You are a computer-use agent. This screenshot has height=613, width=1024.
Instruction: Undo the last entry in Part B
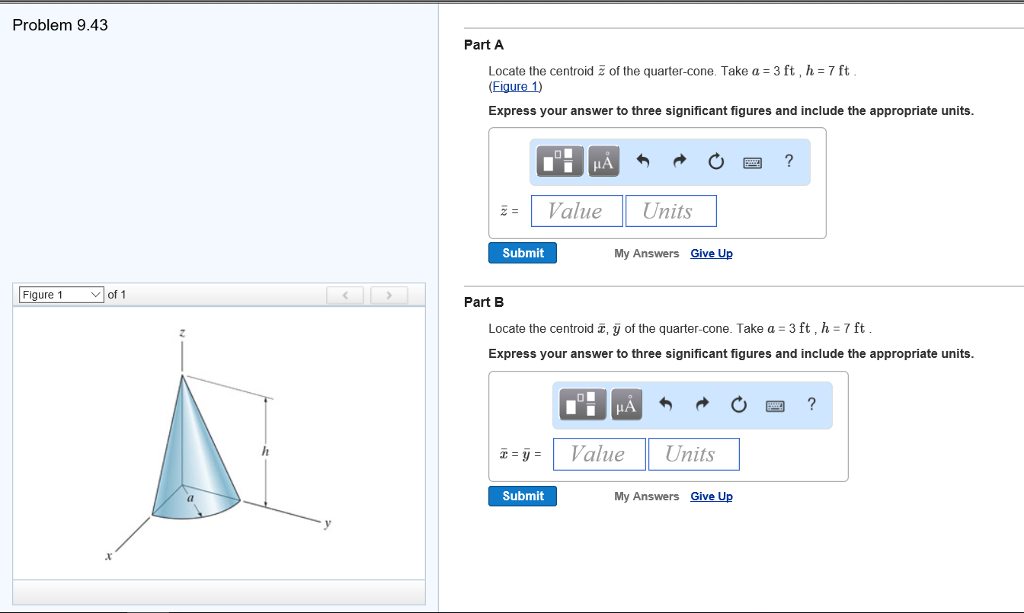point(666,404)
